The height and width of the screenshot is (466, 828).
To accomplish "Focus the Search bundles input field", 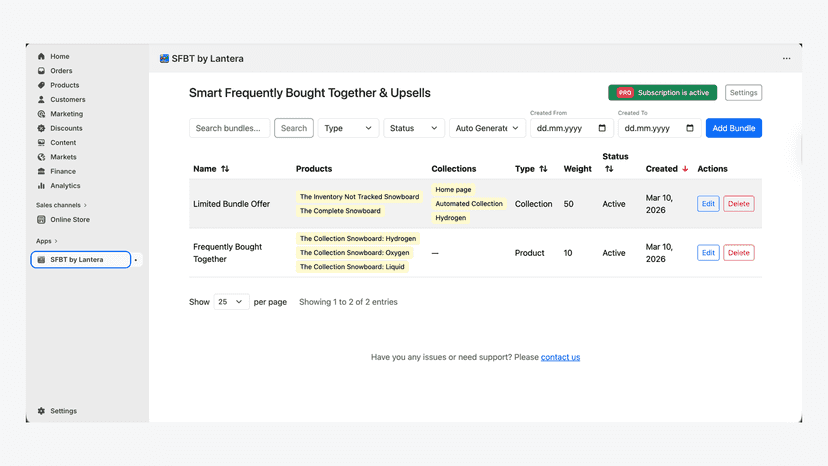I will pos(229,128).
